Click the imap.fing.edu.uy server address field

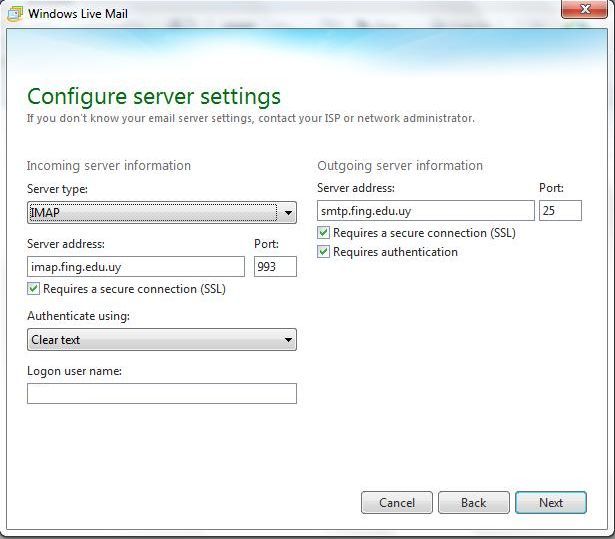135,267
